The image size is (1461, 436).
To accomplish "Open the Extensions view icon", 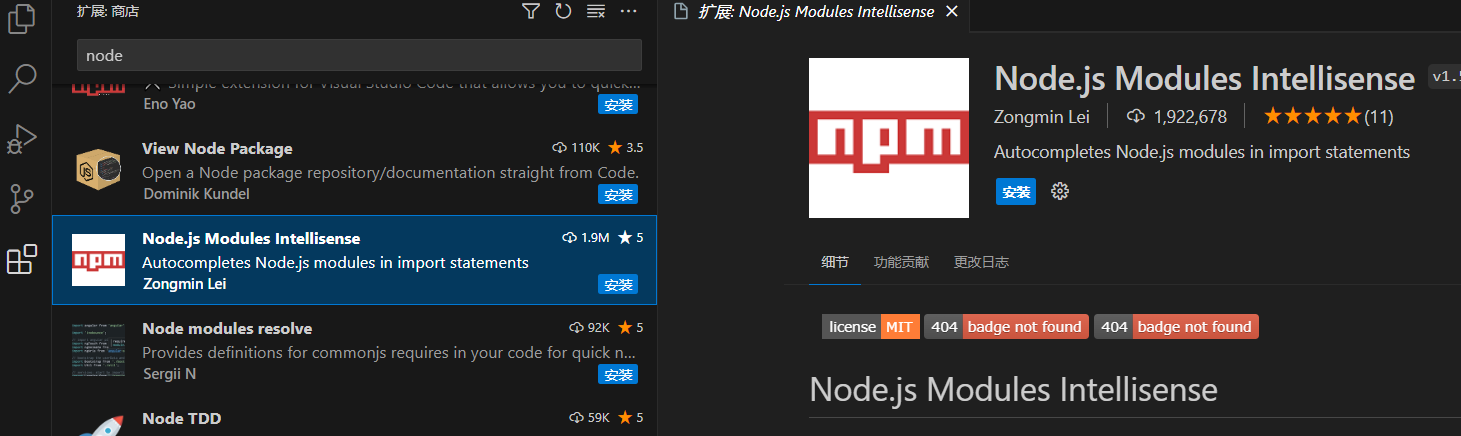I will 22,259.
